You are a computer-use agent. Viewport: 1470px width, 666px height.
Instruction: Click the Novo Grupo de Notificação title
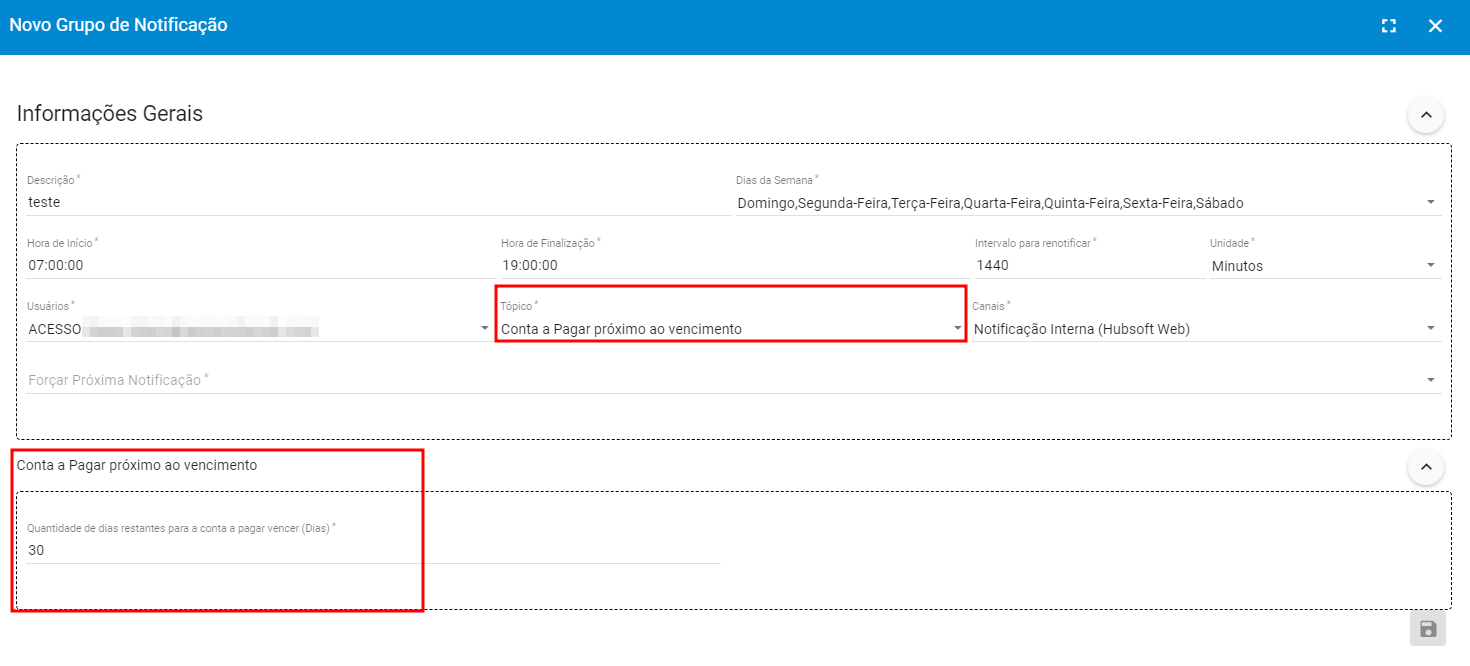(118, 25)
